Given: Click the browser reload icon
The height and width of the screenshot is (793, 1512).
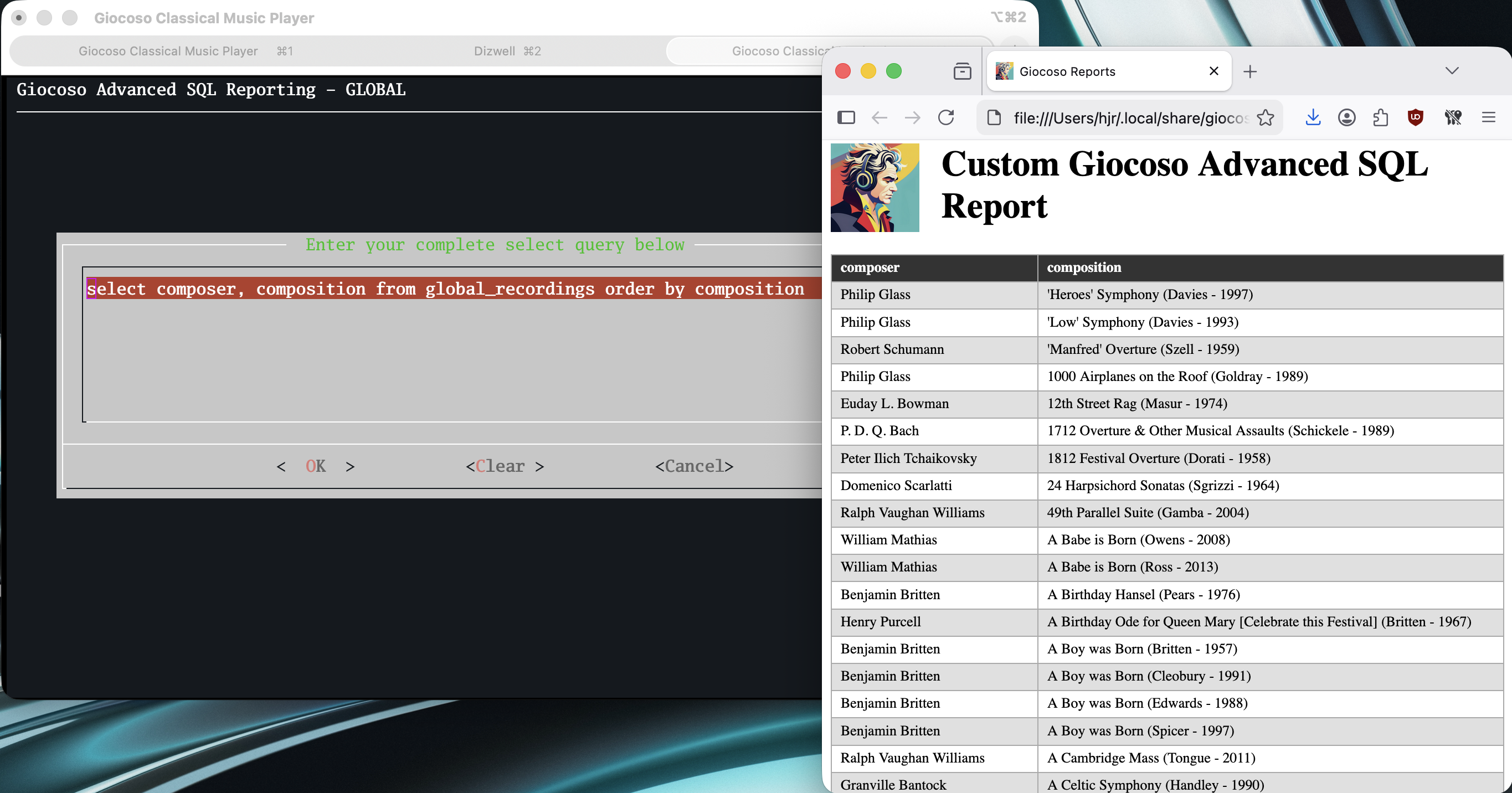Looking at the screenshot, I should (945, 118).
